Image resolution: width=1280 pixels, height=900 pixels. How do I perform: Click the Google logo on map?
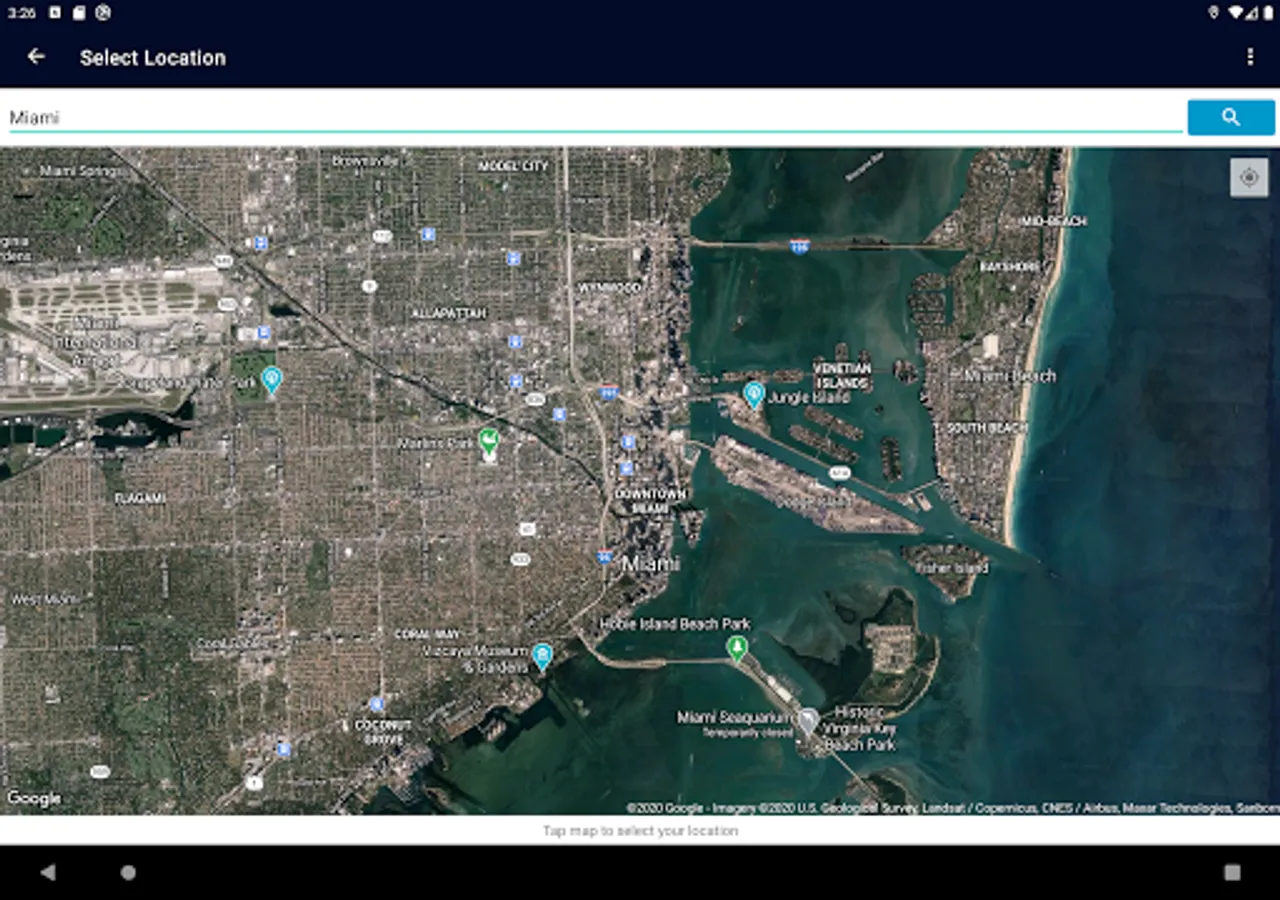pyautogui.click(x=33, y=798)
